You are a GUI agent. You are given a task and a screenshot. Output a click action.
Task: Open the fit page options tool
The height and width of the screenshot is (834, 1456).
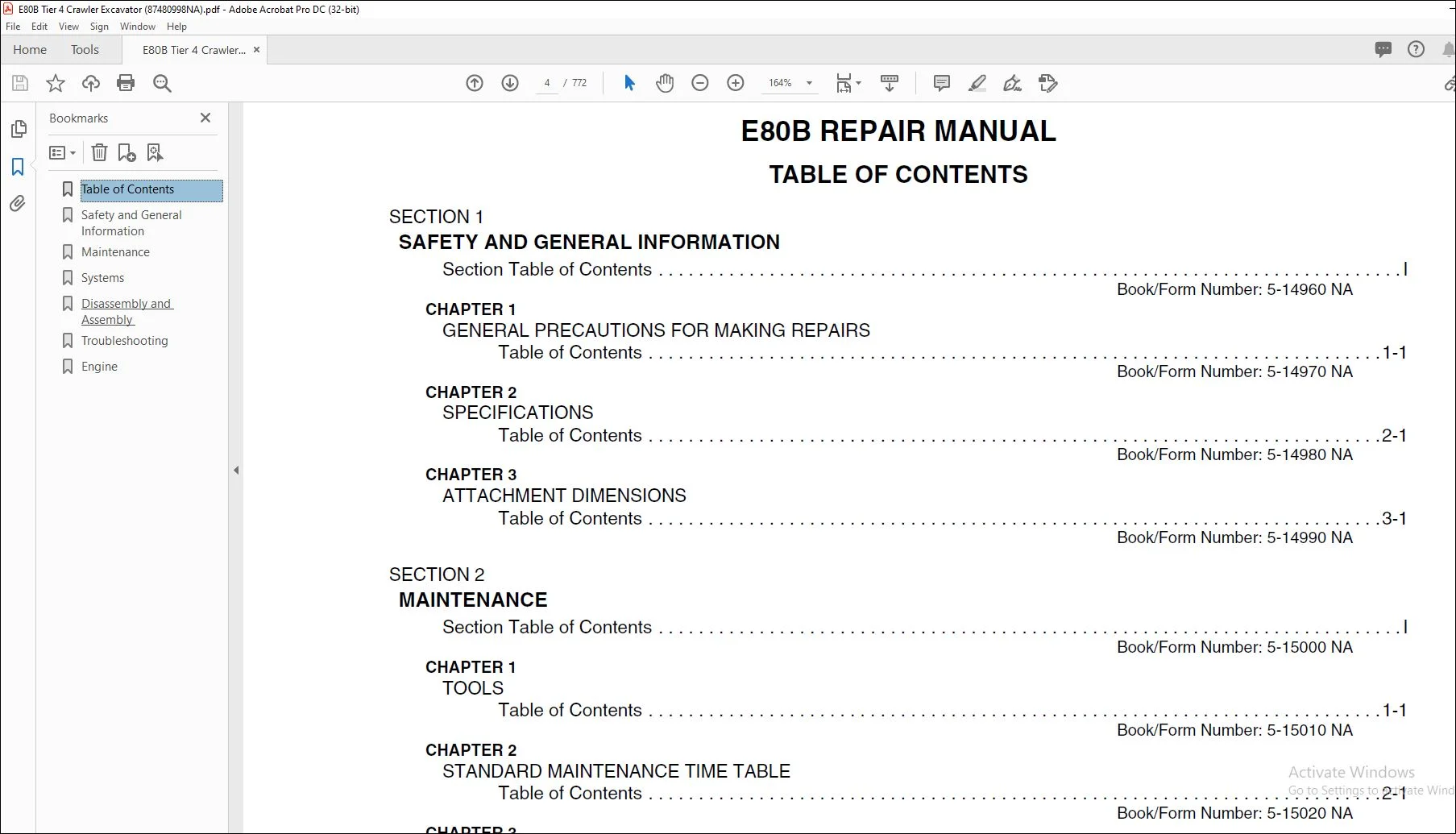click(848, 83)
